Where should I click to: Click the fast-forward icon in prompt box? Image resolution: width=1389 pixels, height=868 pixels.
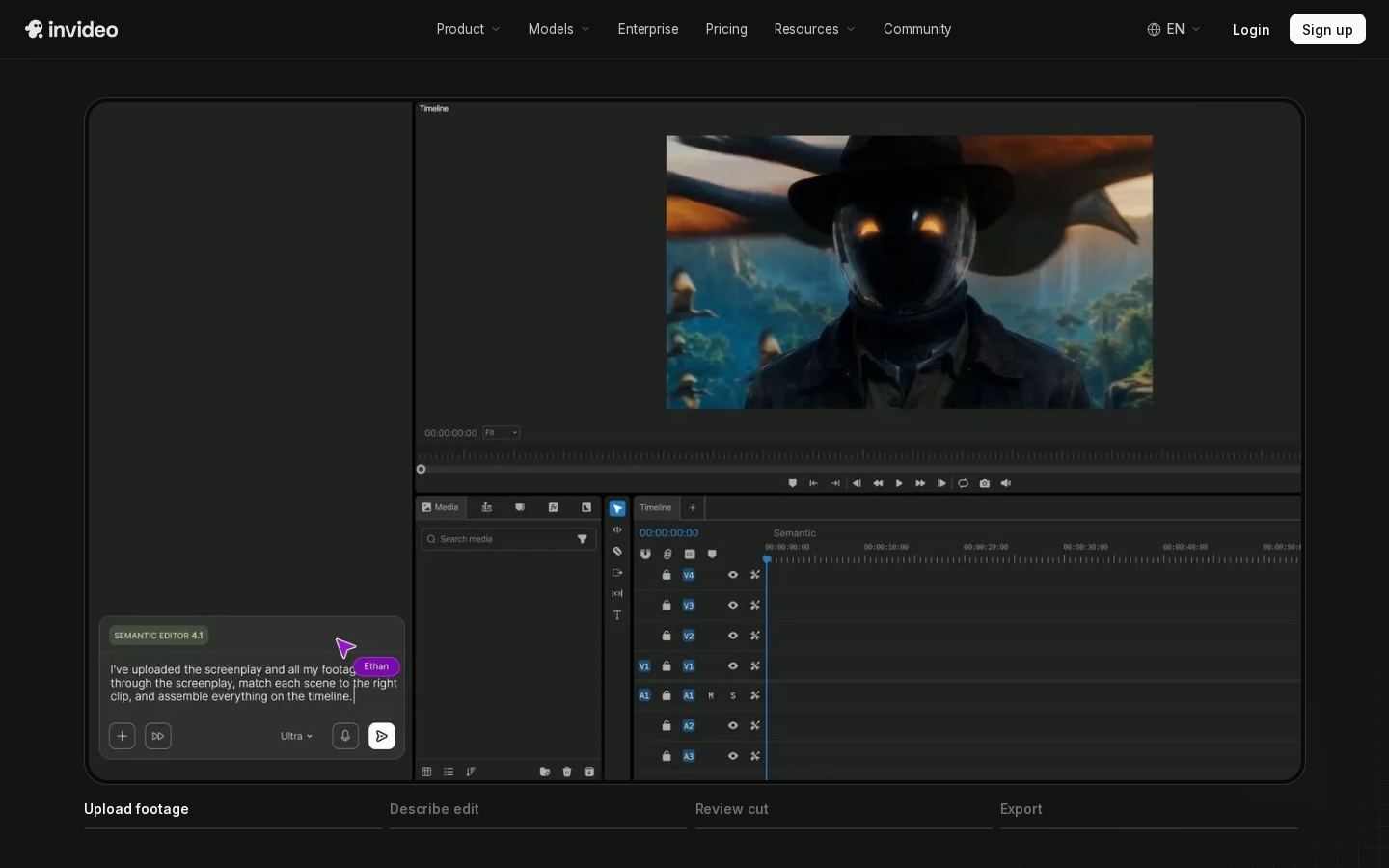[158, 736]
